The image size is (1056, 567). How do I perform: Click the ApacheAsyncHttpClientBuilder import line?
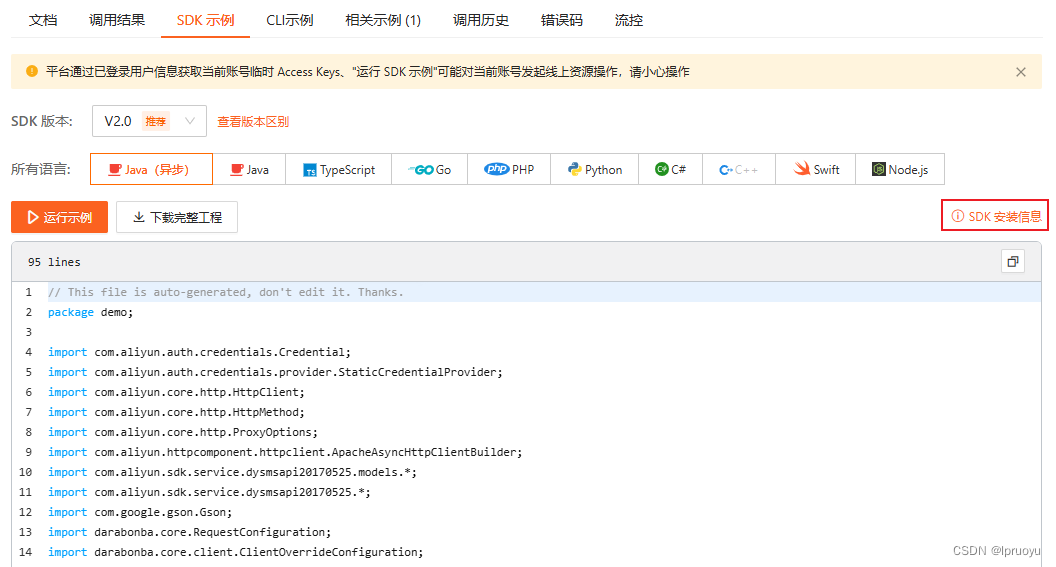click(x=285, y=452)
